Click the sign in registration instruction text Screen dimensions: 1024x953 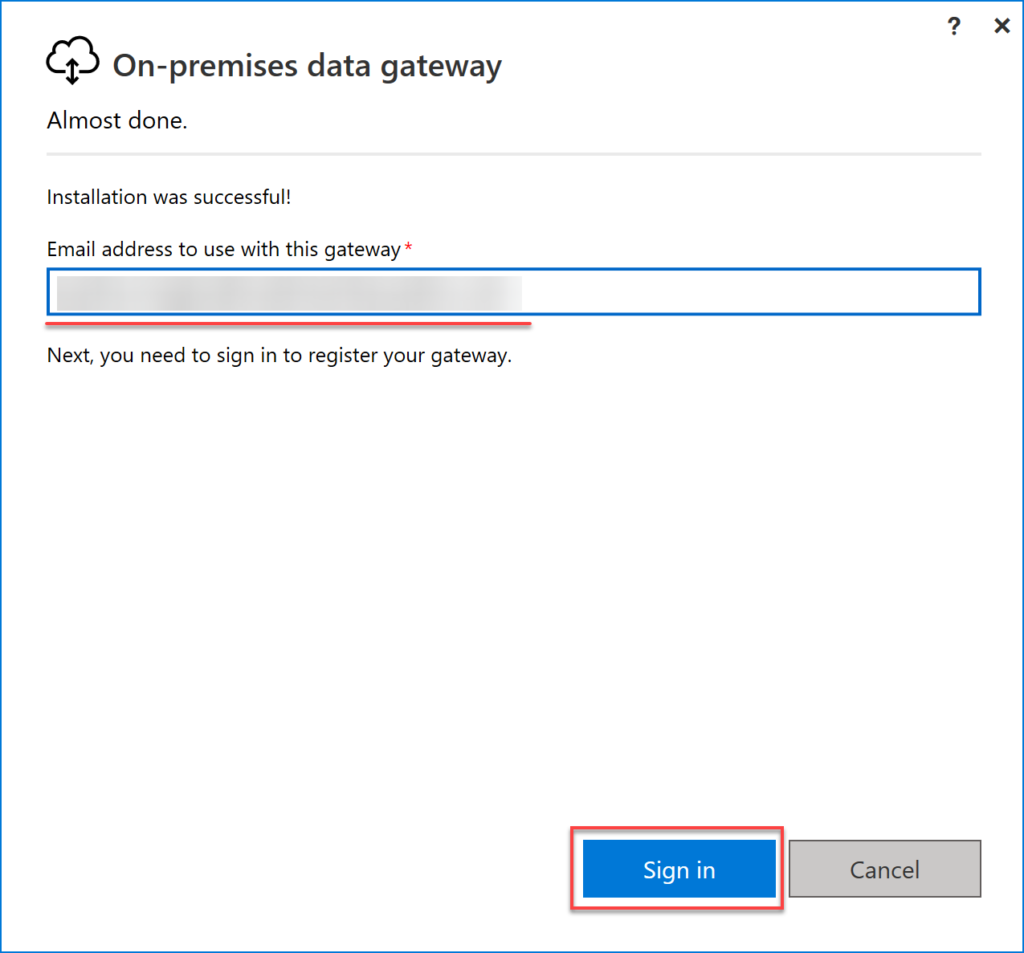pyautogui.click(x=278, y=355)
